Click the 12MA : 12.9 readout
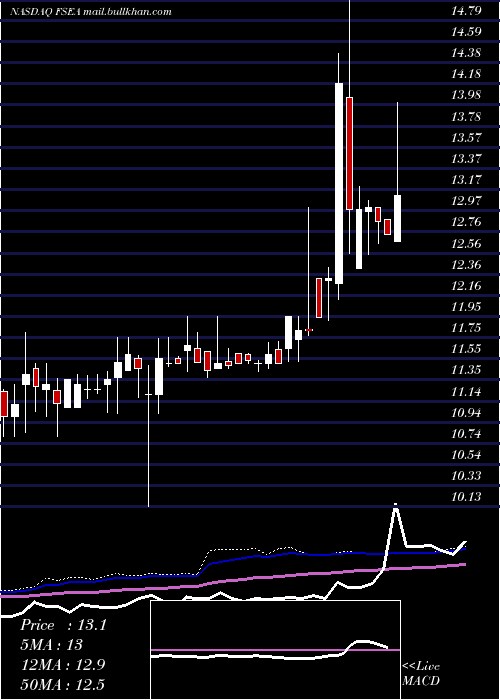Viewport: 500px width, 700px height. point(62,665)
